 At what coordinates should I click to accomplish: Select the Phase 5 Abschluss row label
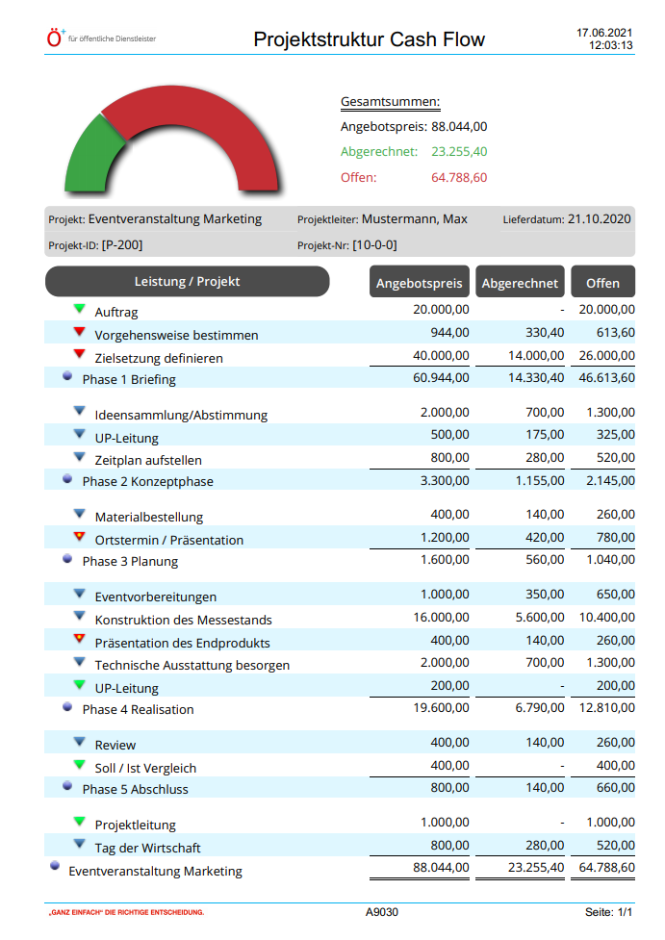(x=135, y=789)
